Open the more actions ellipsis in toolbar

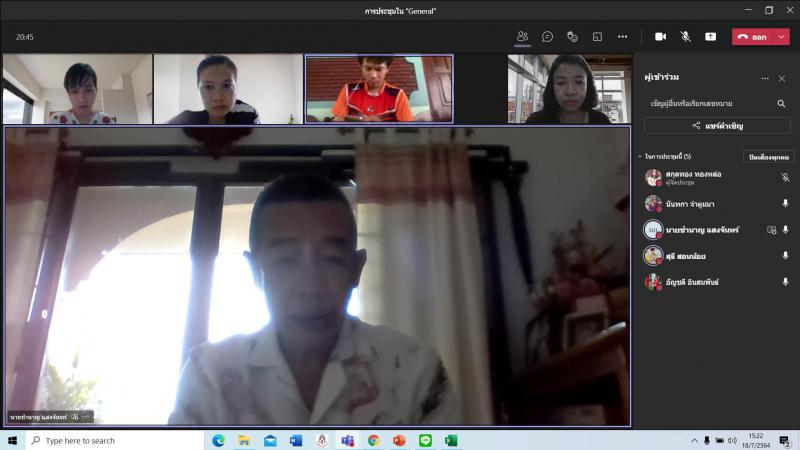click(622, 37)
